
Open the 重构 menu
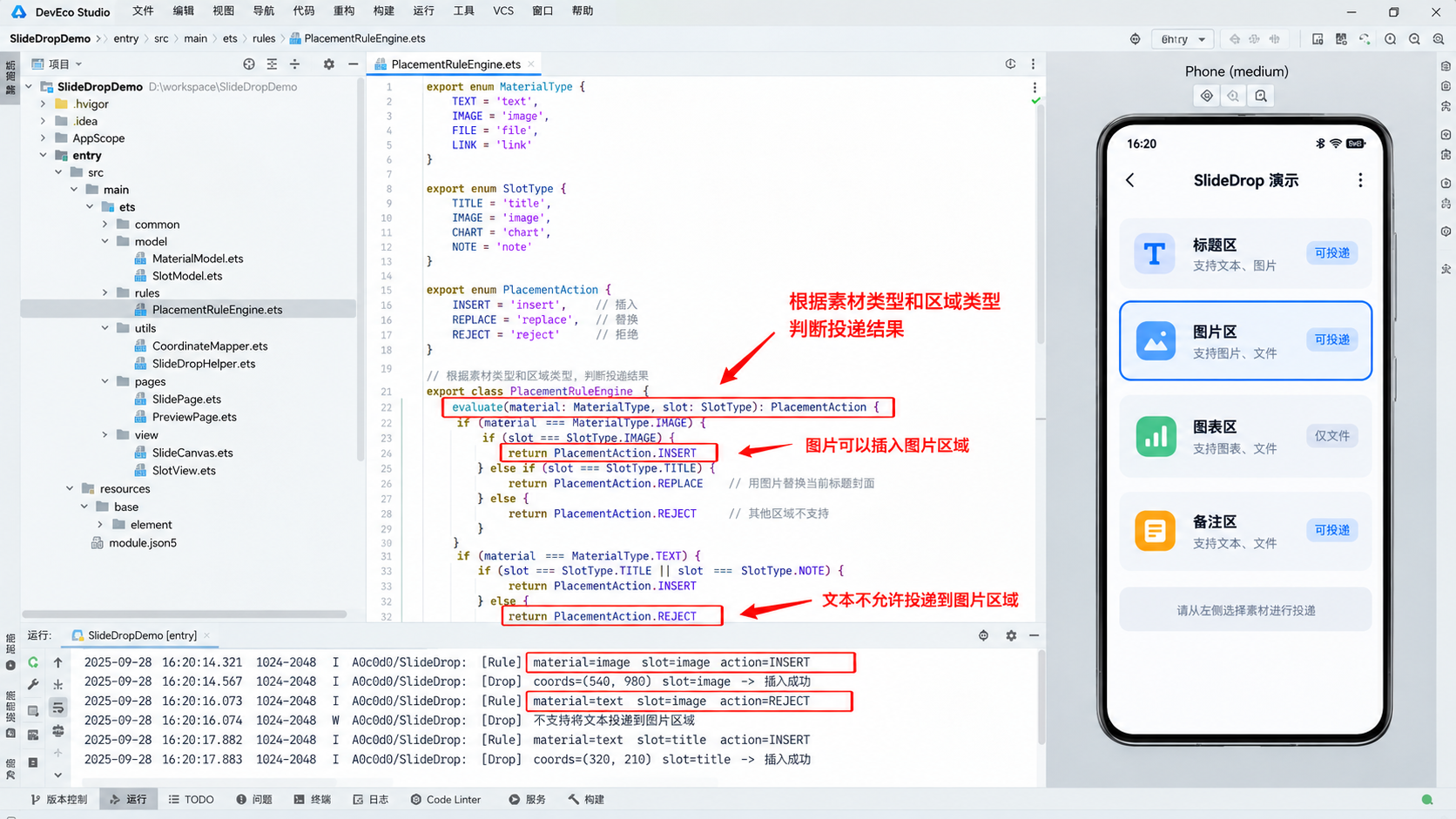[x=344, y=11]
